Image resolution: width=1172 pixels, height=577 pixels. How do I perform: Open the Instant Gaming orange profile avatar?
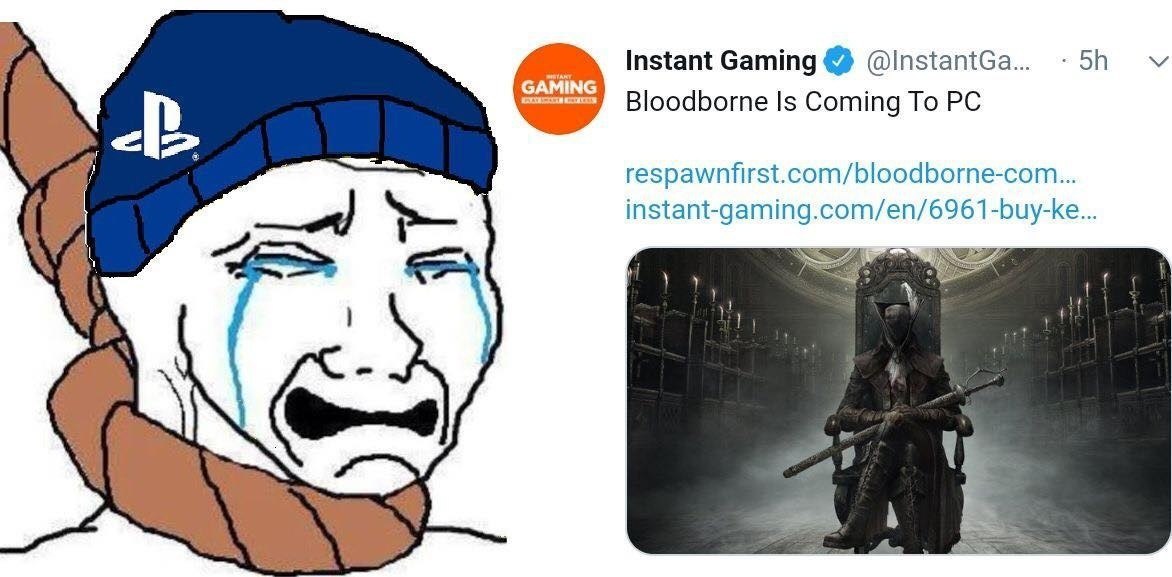(x=559, y=89)
